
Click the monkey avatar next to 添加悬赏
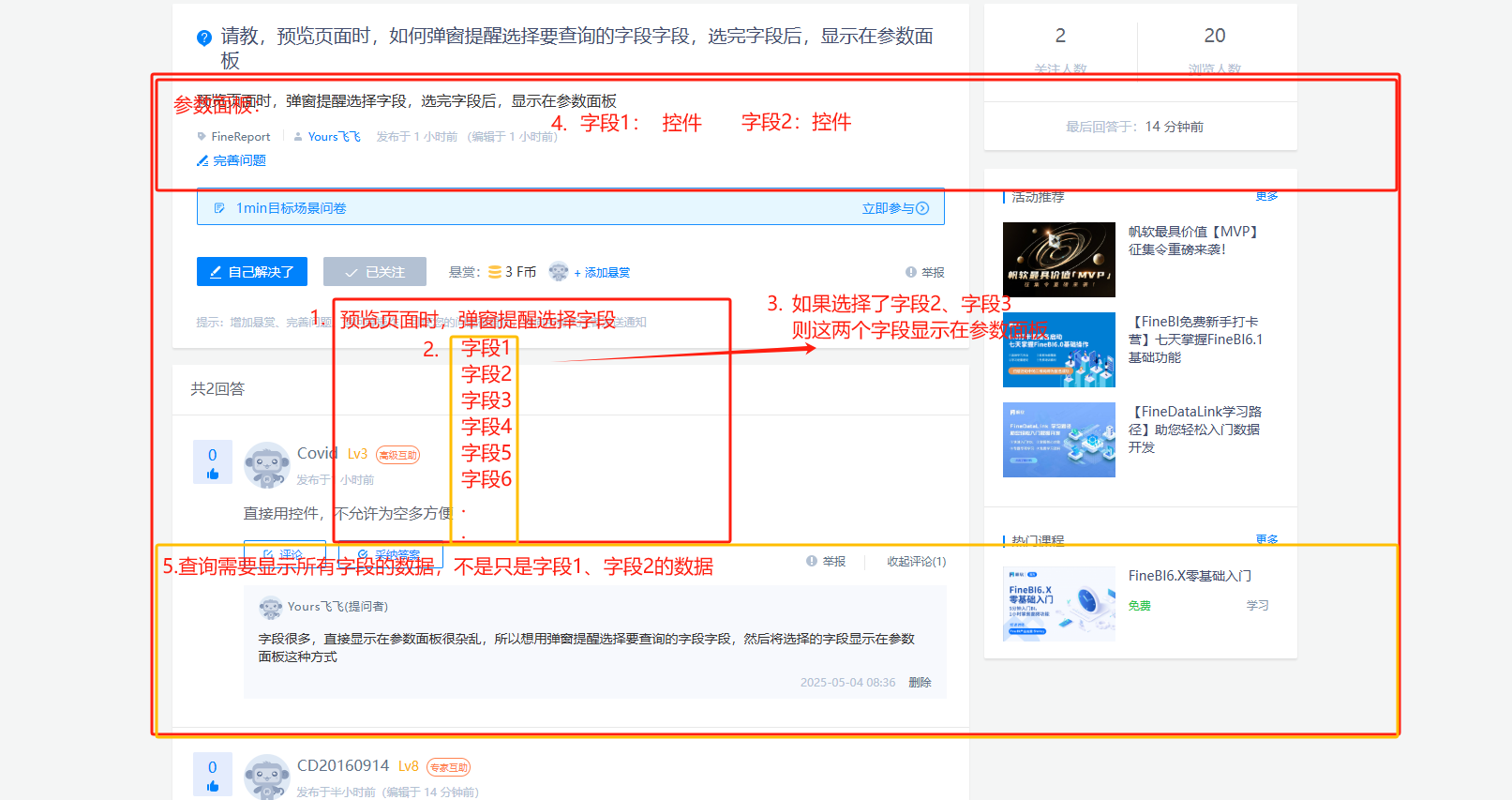pyautogui.click(x=559, y=272)
